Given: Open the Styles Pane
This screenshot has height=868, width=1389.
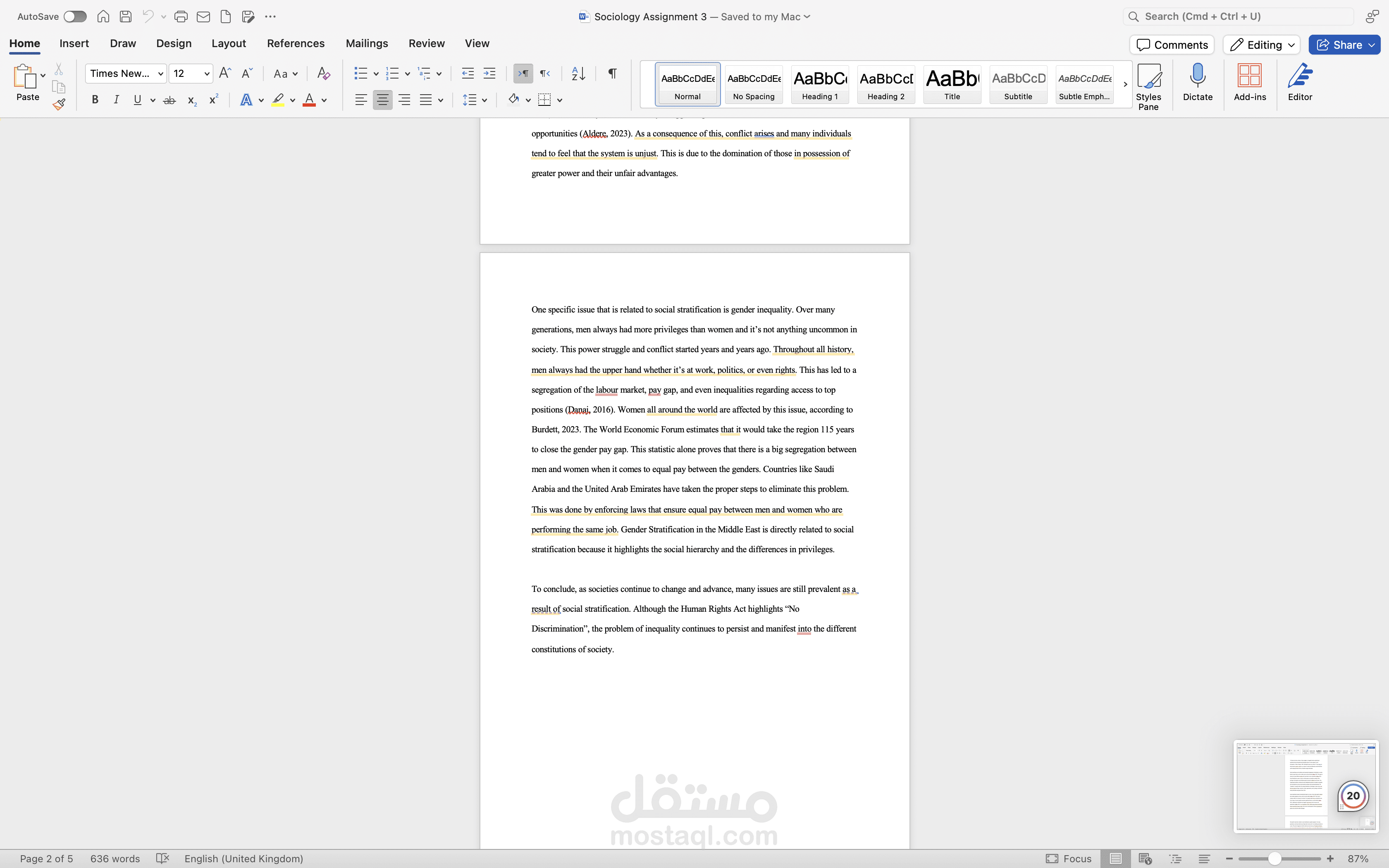Looking at the screenshot, I should pyautogui.click(x=1148, y=82).
